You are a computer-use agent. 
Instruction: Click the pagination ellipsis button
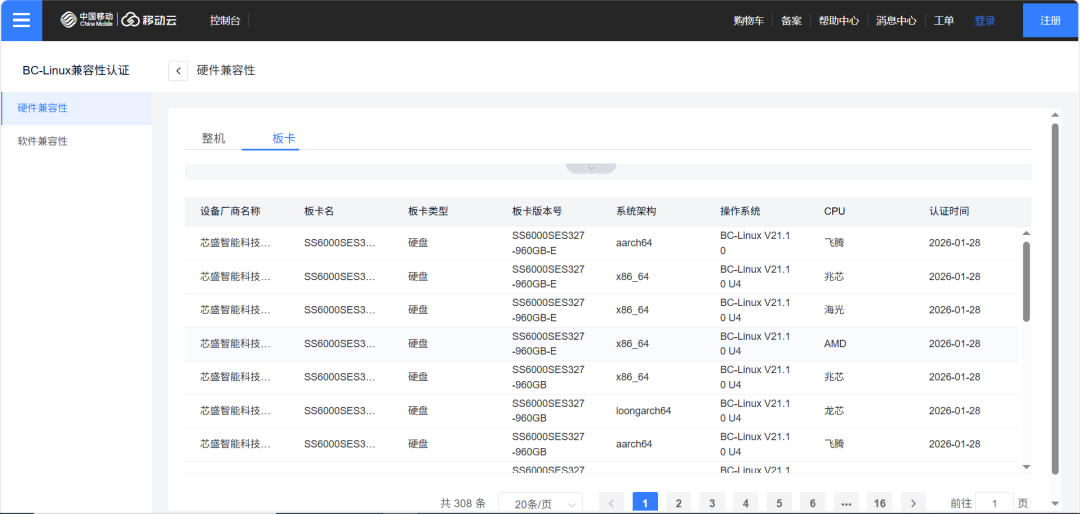pyautogui.click(x=846, y=504)
